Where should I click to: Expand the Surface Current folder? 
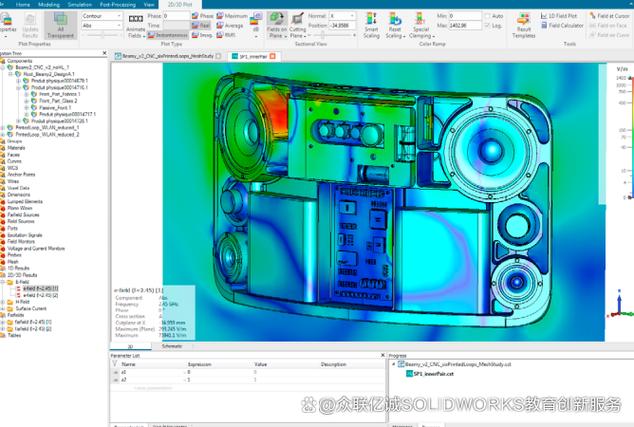[x=2, y=309]
